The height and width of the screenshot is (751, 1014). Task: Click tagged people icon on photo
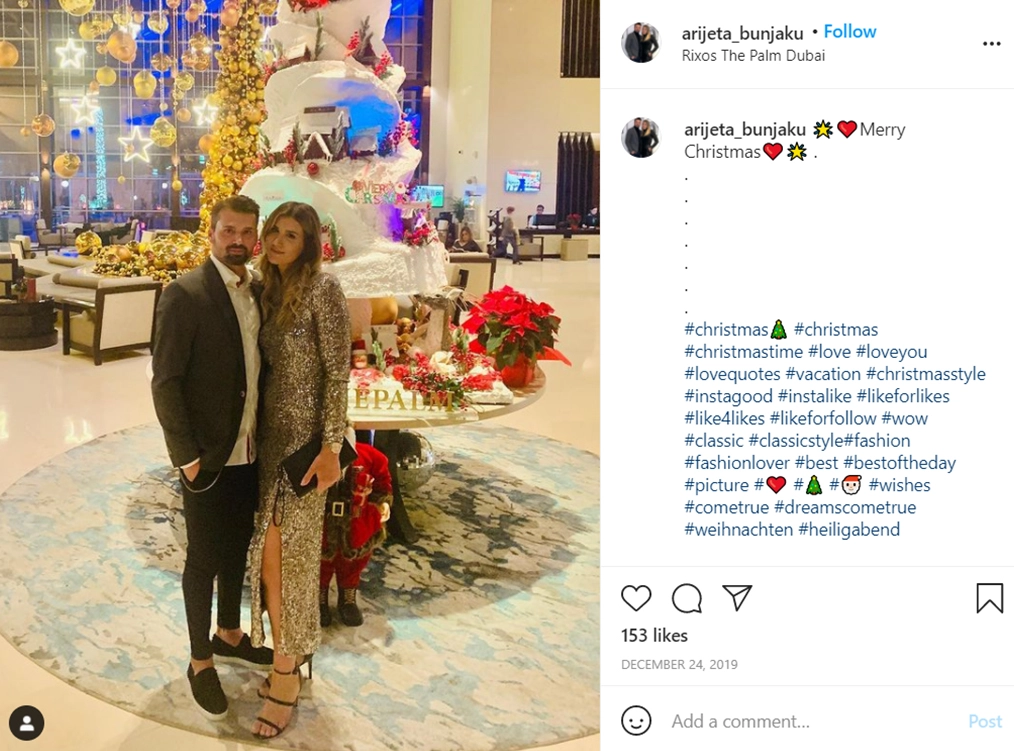(27, 723)
